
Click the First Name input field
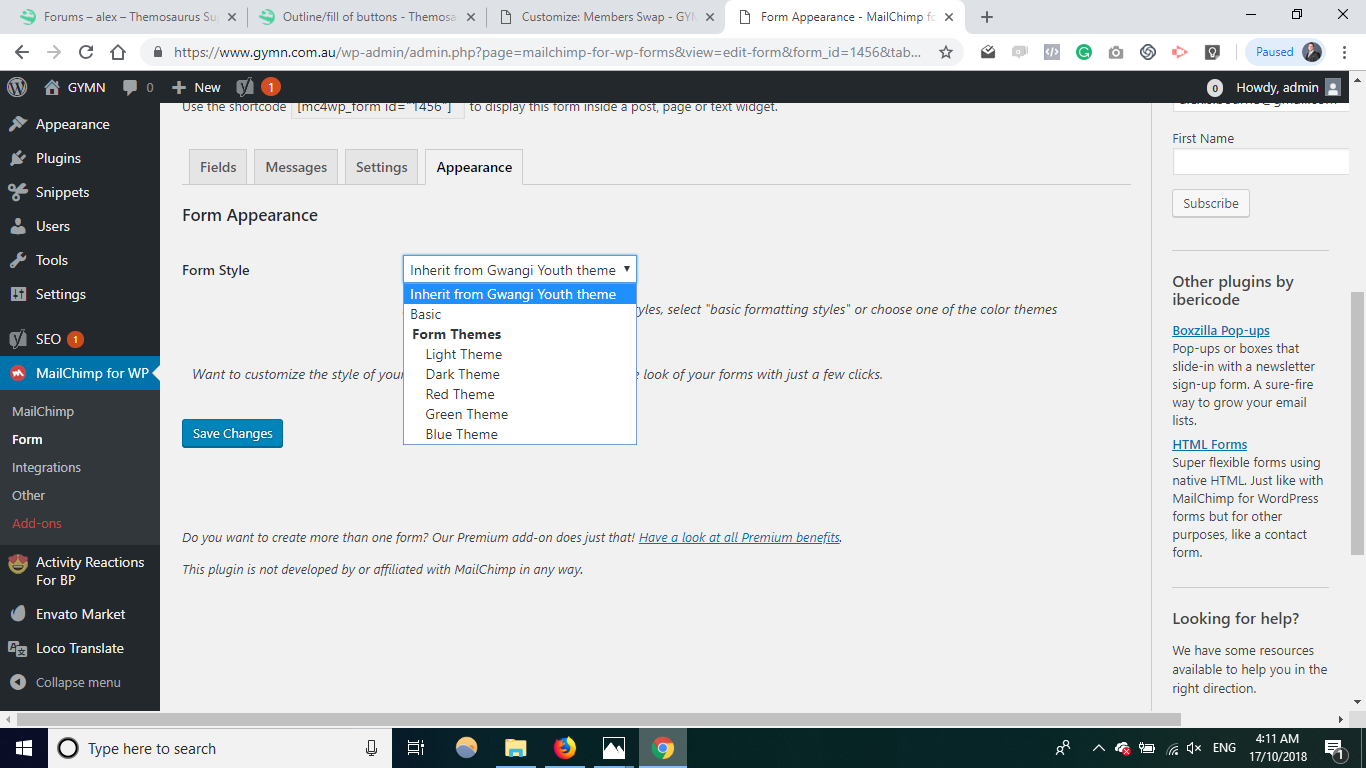(1261, 162)
